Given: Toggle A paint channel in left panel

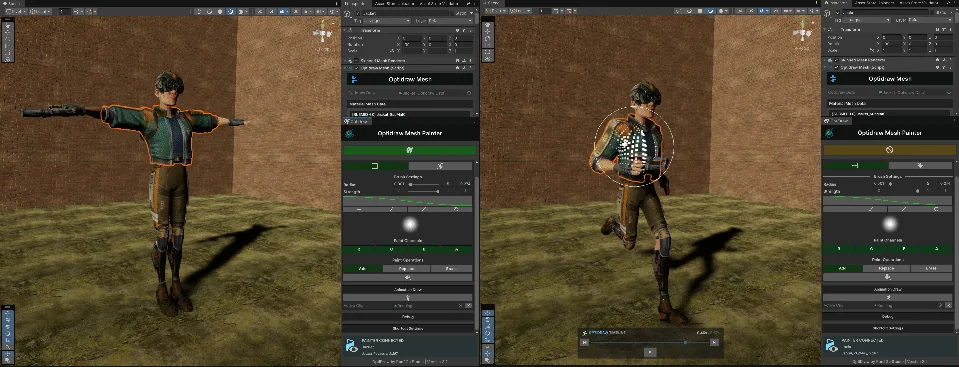Looking at the screenshot, I should [x=456, y=250].
